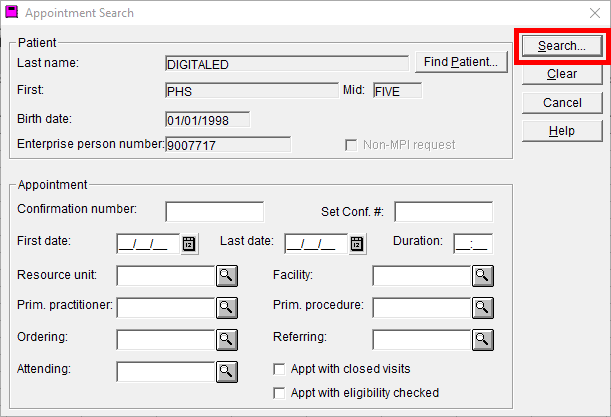The image size is (611, 417).
Task: Select the Duration time field
Action: (x=473, y=244)
